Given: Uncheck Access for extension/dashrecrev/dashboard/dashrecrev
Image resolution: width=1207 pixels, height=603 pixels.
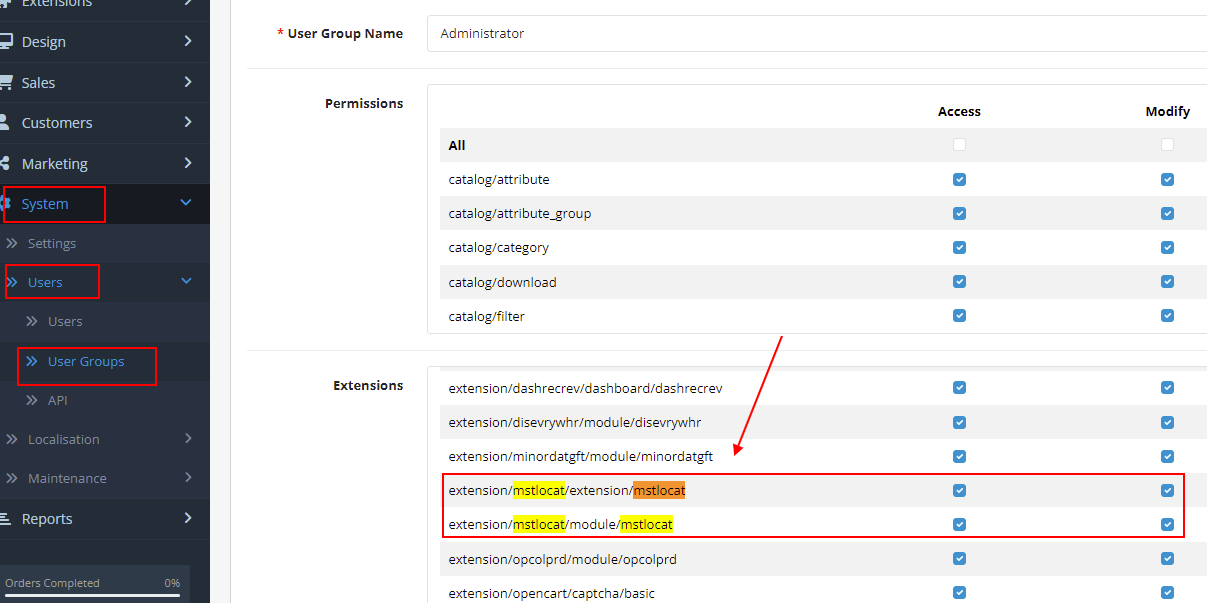Looking at the screenshot, I should click(x=960, y=388).
